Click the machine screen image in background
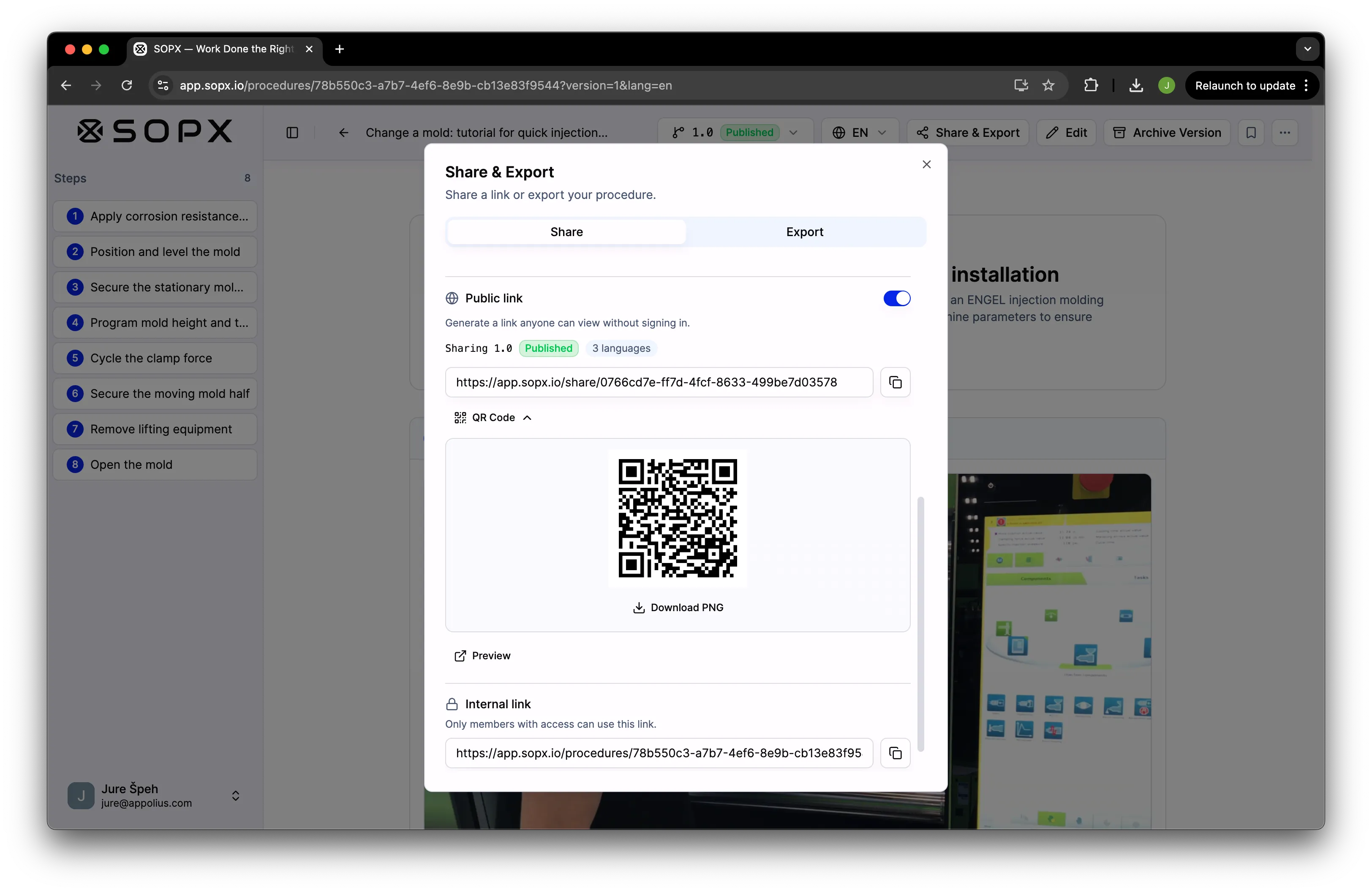This screenshot has height=892, width=1372. click(1049, 651)
